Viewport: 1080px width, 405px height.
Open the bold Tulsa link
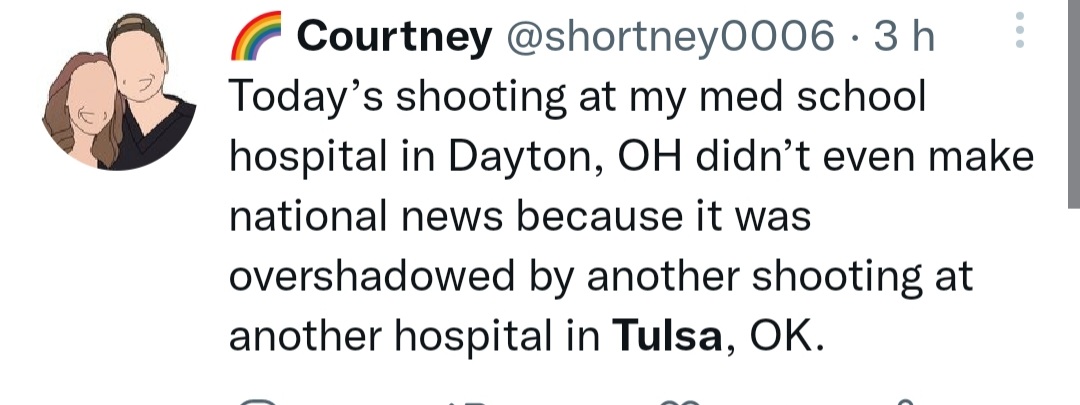667,337
